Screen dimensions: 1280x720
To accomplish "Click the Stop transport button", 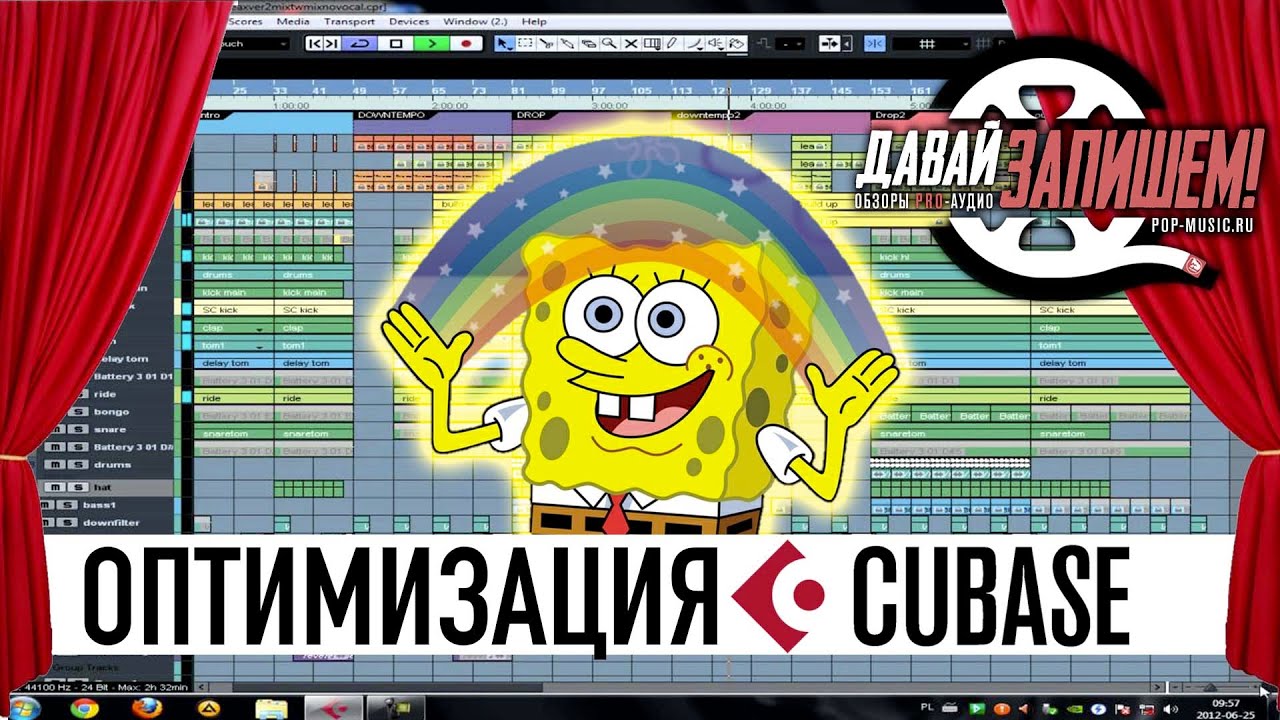I will pyautogui.click(x=396, y=43).
